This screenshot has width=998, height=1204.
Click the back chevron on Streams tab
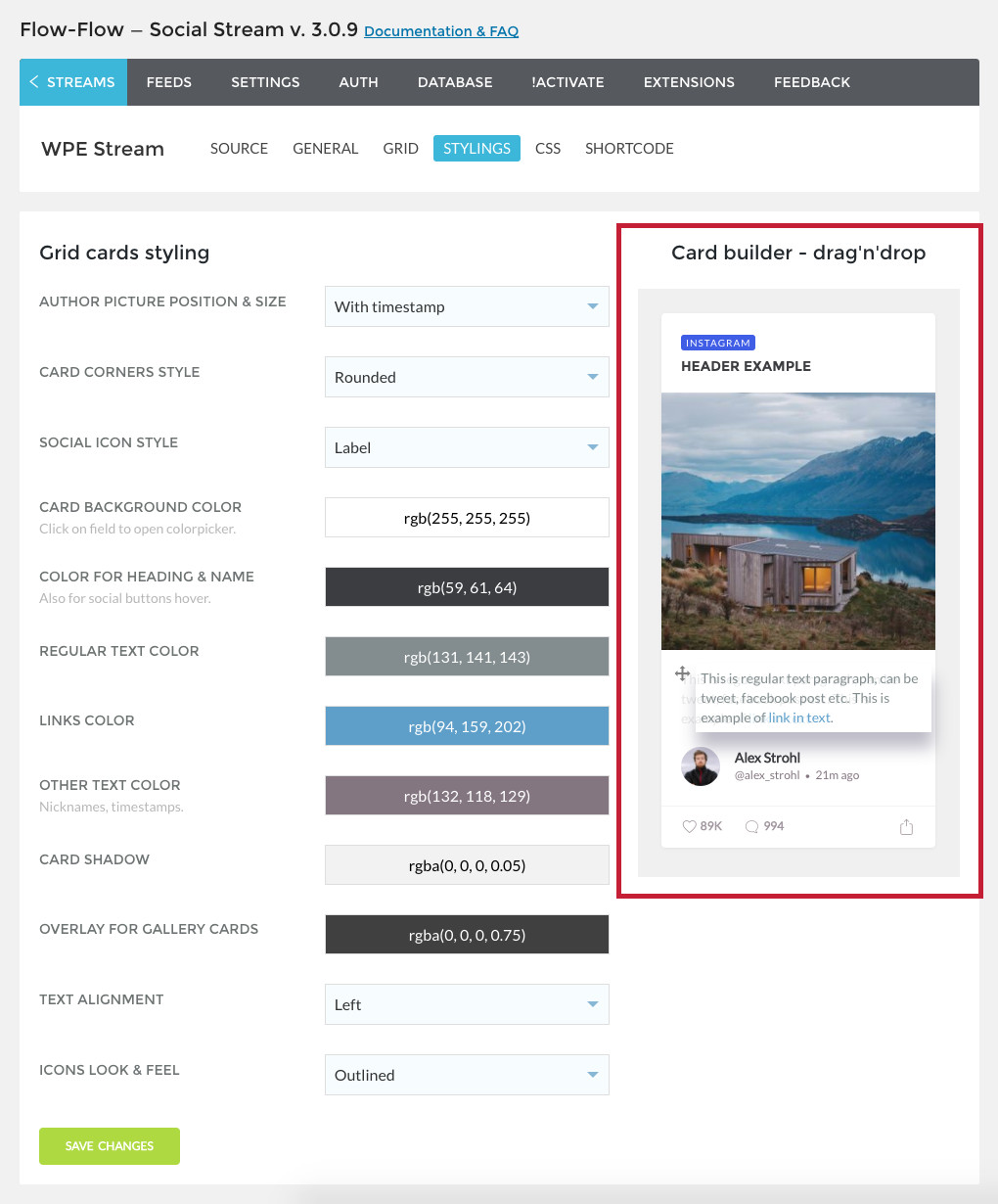(34, 82)
